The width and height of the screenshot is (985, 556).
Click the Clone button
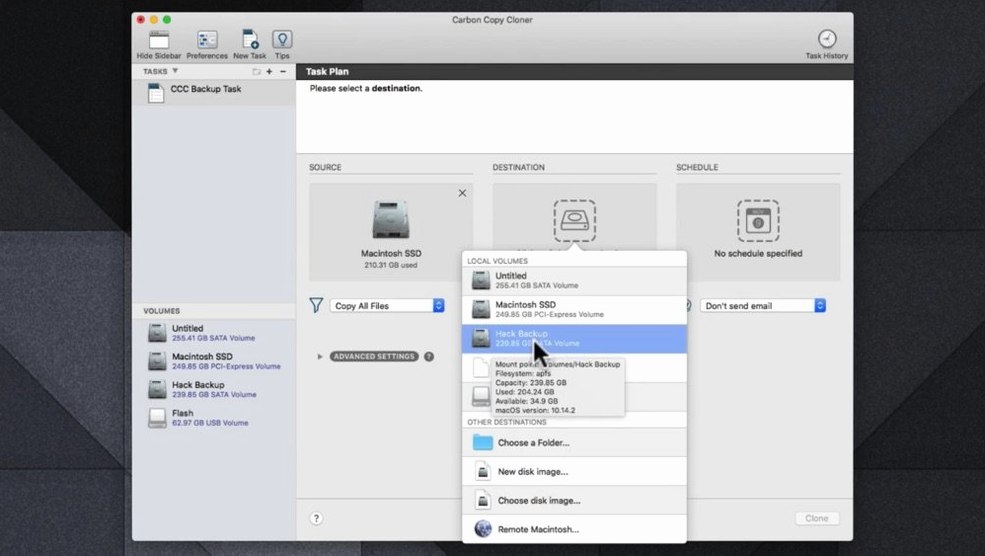pos(817,518)
